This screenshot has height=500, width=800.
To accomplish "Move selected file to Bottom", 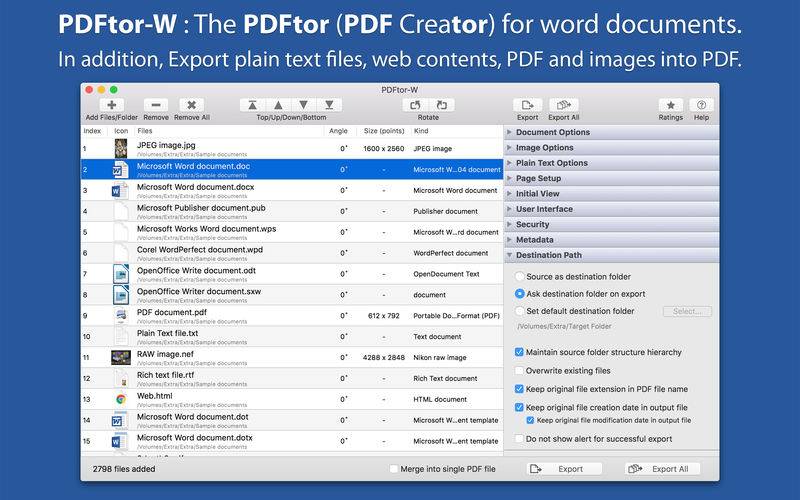I will click(x=329, y=105).
